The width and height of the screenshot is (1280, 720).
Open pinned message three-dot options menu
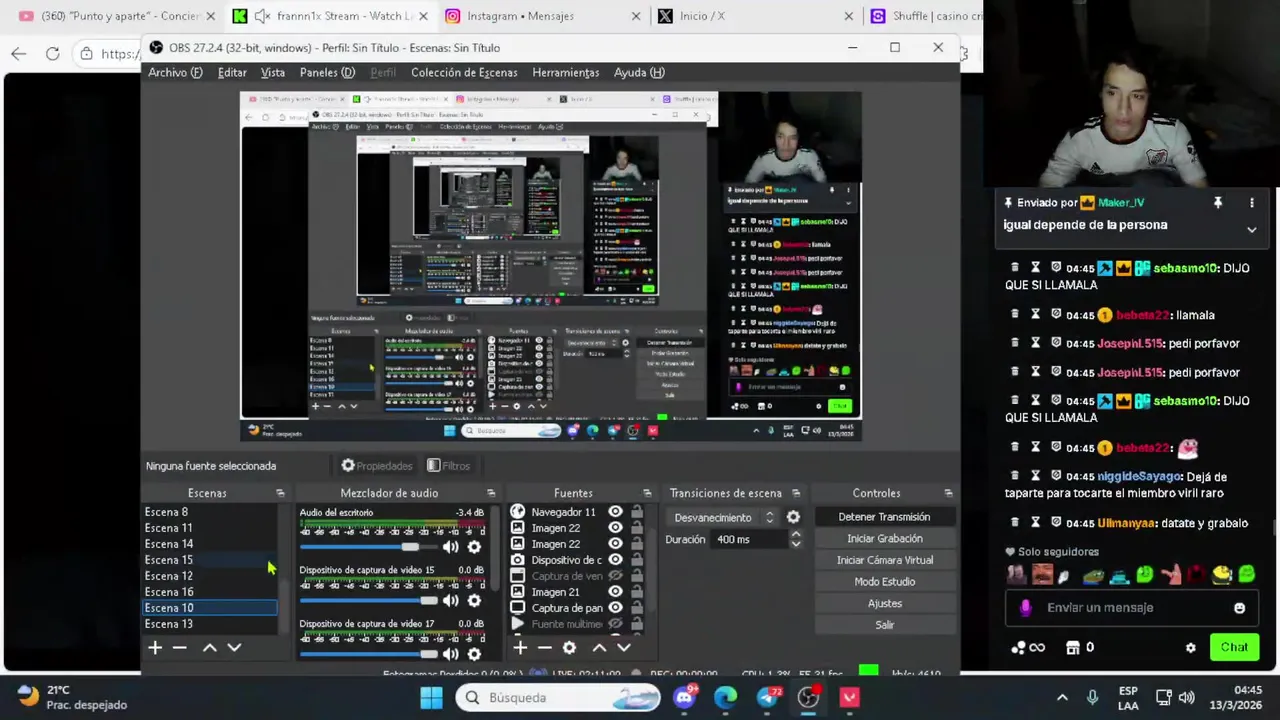pos(1251,203)
